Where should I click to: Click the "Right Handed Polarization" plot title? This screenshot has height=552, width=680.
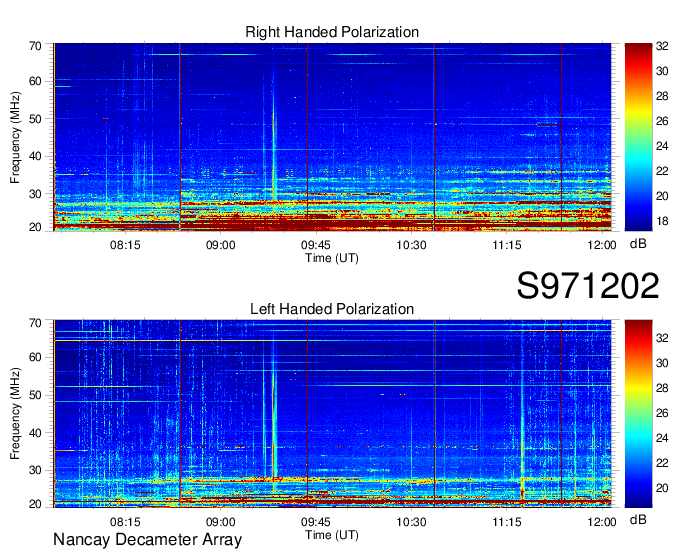[332, 32]
